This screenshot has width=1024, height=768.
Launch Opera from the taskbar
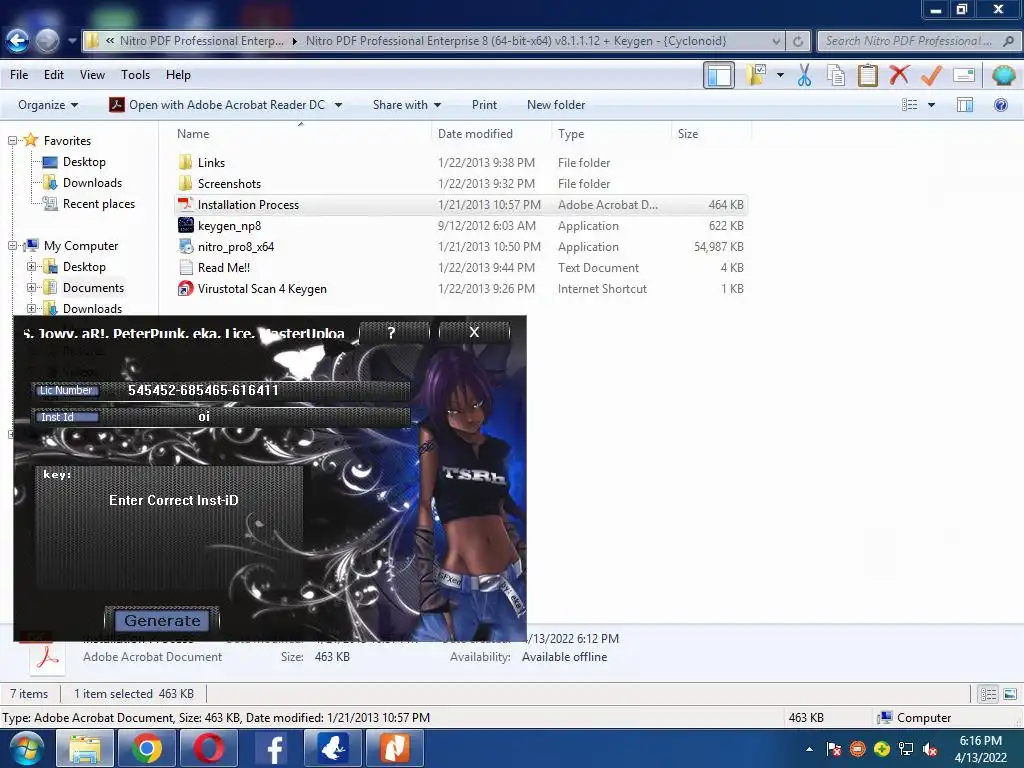[208, 748]
